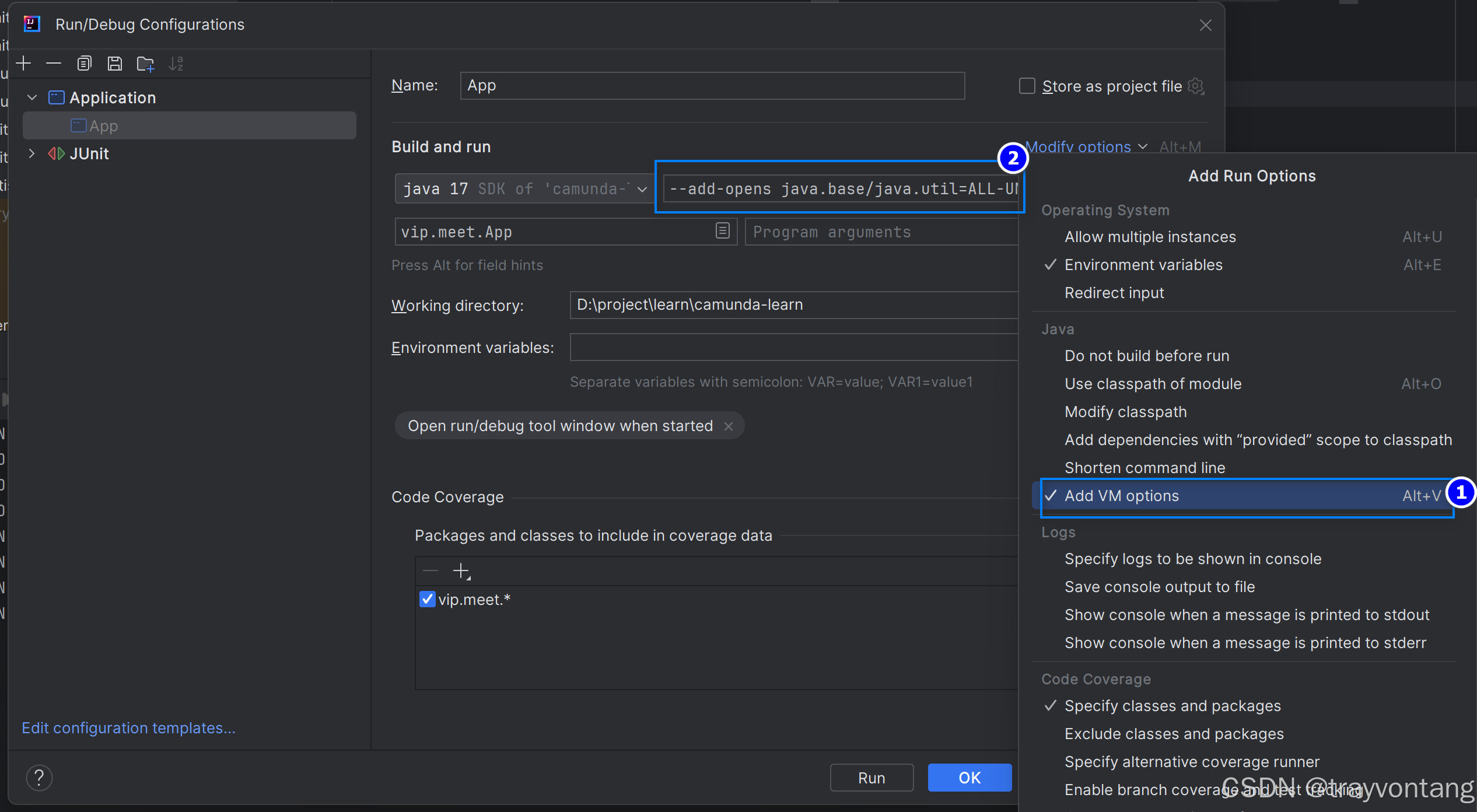Toggle the Store as project file checkbox
Image resolution: width=1477 pixels, height=812 pixels.
coord(1024,86)
